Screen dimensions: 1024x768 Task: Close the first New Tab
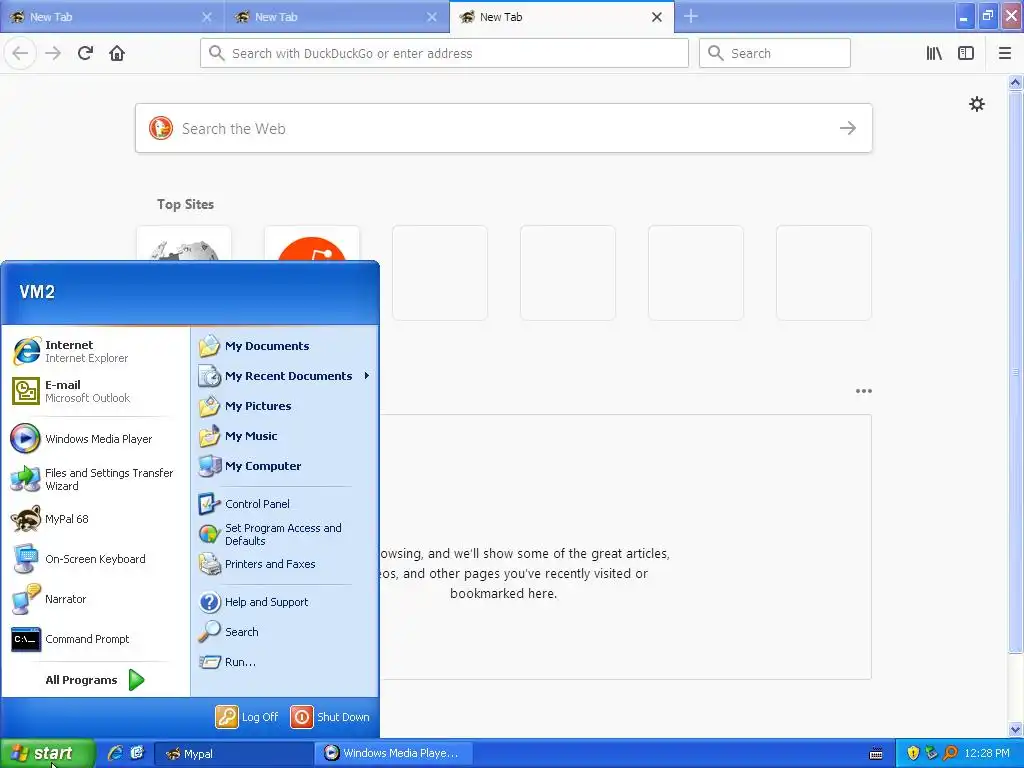tap(207, 17)
